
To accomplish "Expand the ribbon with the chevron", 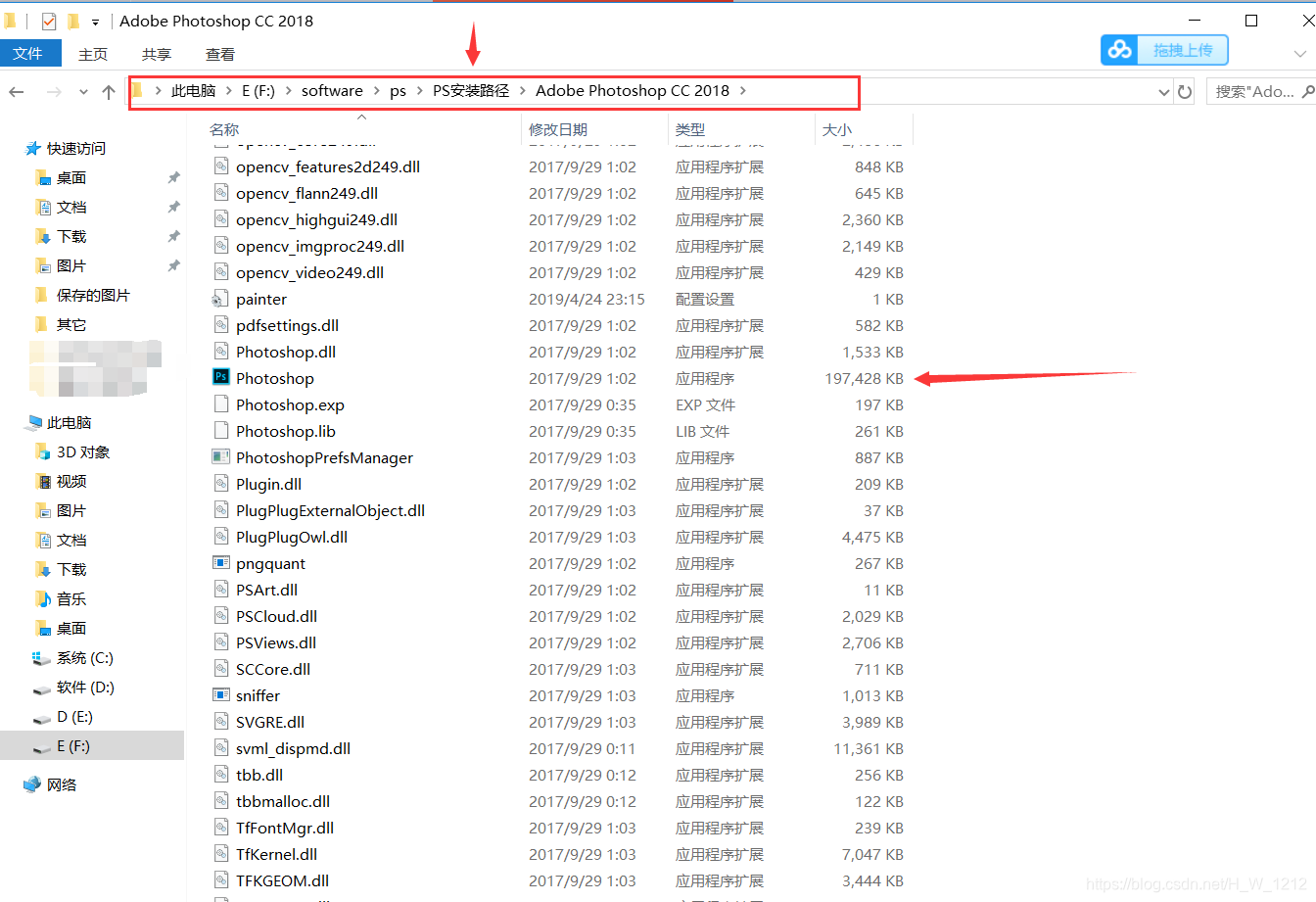I will click(1299, 54).
